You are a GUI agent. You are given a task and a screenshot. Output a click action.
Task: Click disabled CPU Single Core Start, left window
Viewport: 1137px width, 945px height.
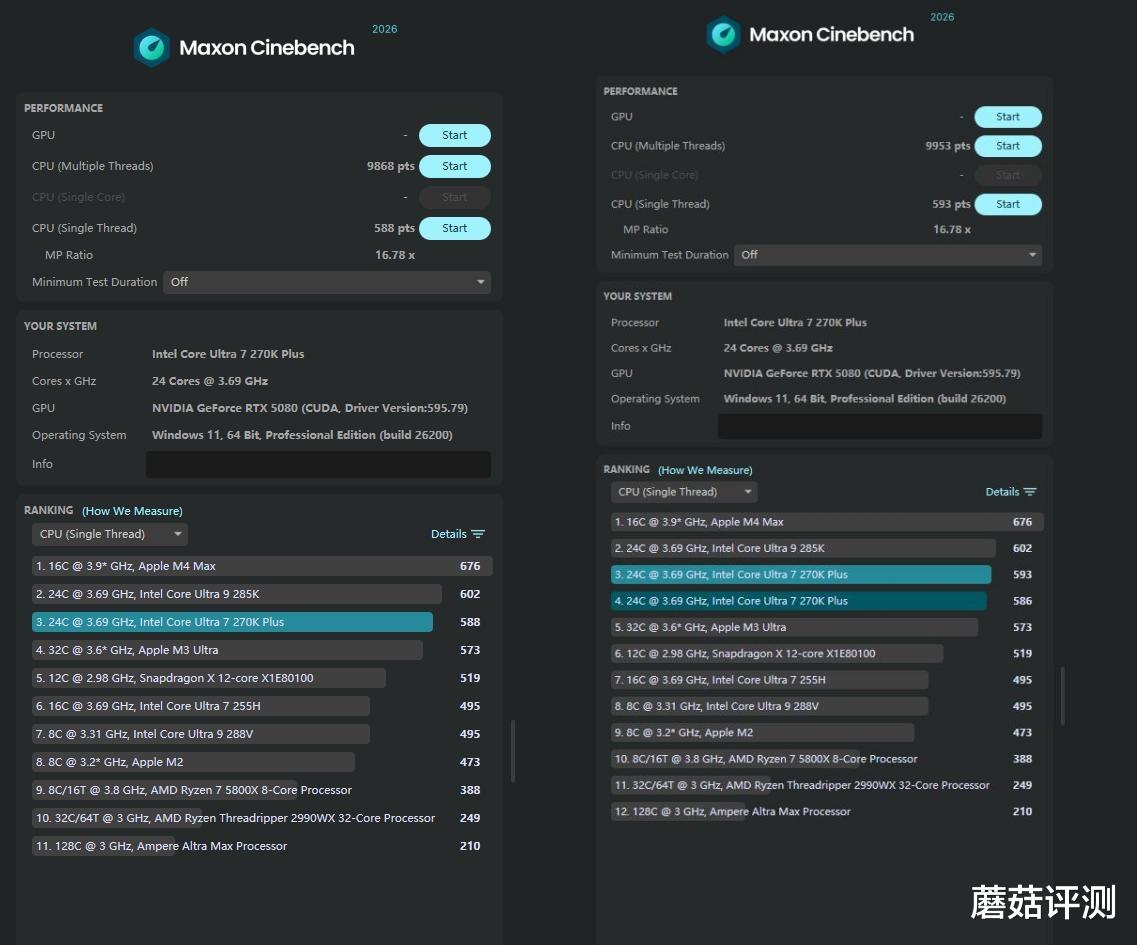pyautogui.click(x=455, y=197)
